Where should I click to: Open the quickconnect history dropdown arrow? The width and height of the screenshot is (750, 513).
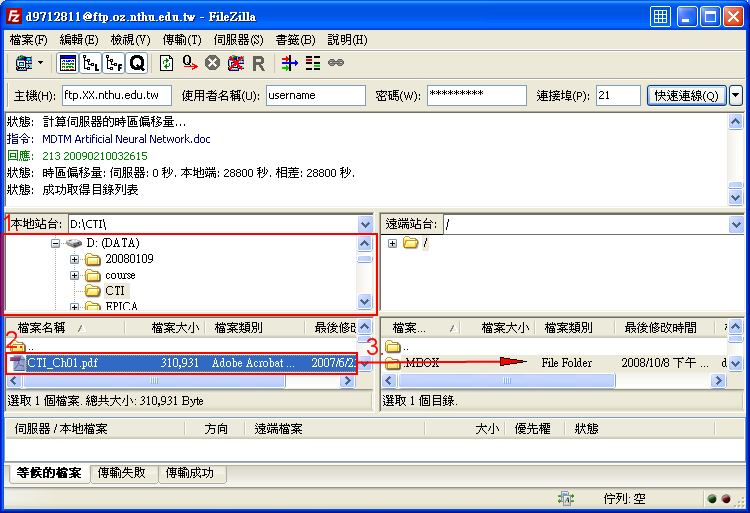pos(736,95)
